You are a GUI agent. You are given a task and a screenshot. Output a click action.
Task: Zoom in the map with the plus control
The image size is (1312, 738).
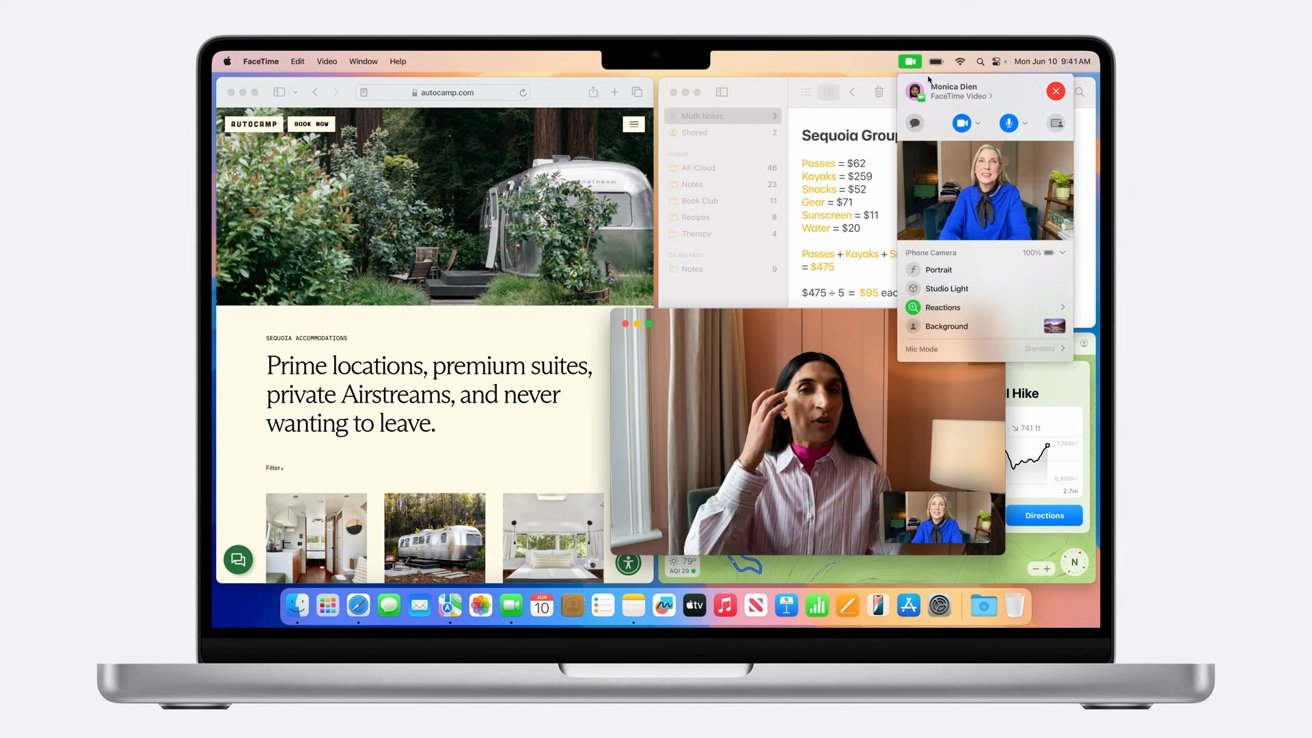(1047, 568)
